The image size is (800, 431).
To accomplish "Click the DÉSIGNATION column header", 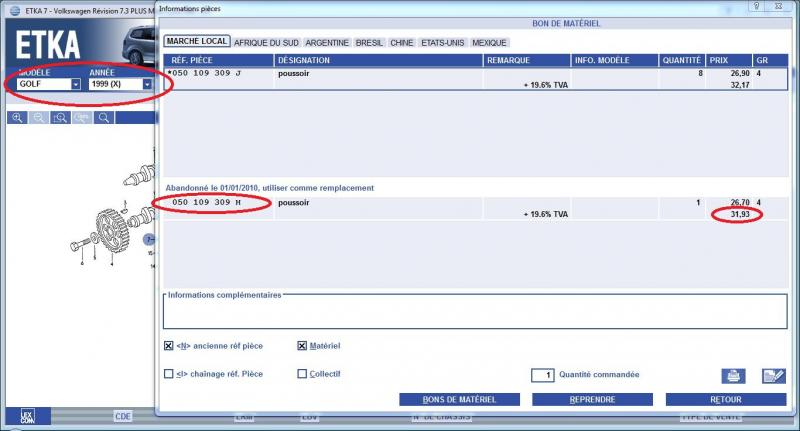I will point(378,60).
